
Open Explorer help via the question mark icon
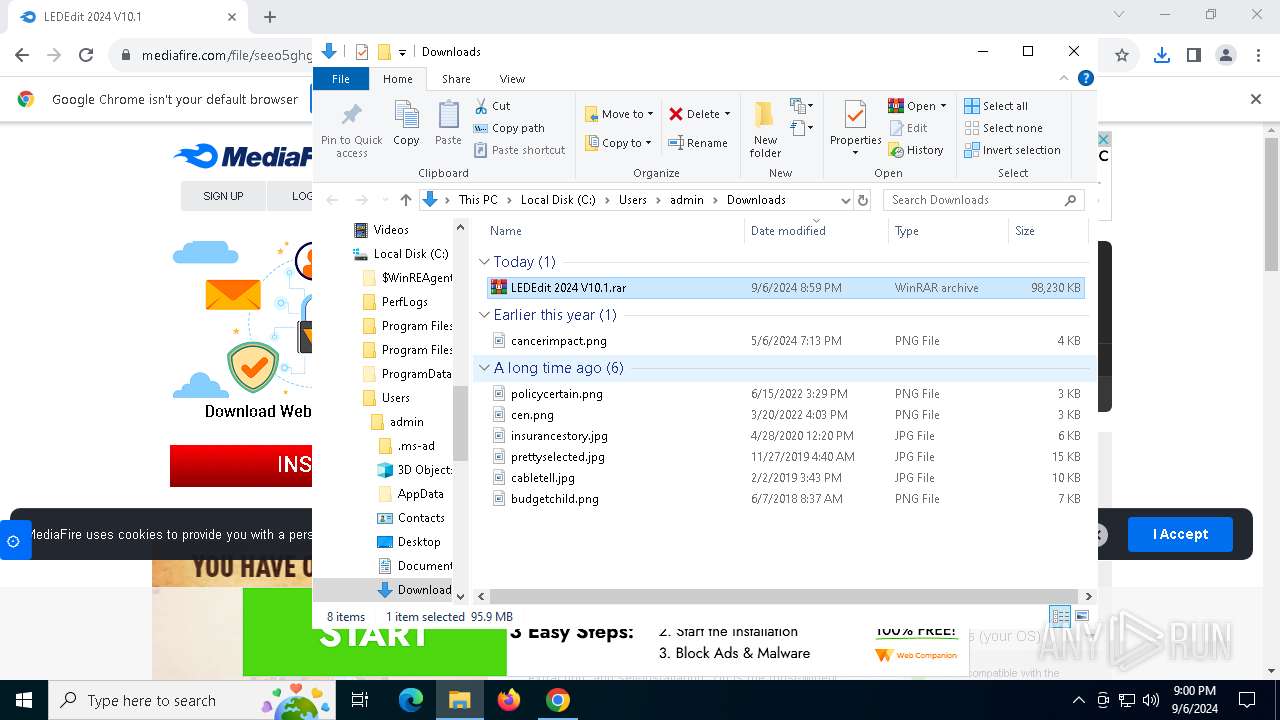point(1085,78)
